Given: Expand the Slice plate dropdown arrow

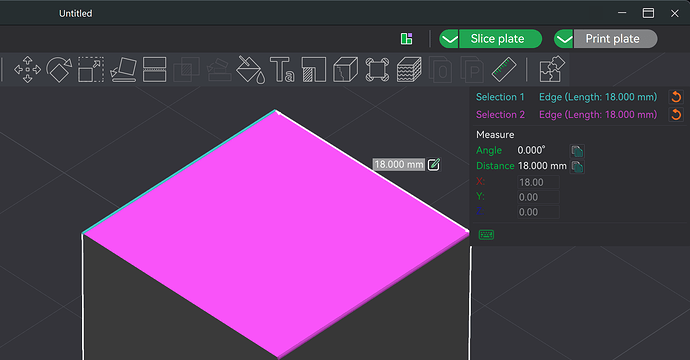Looking at the screenshot, I should coord(449,39).
